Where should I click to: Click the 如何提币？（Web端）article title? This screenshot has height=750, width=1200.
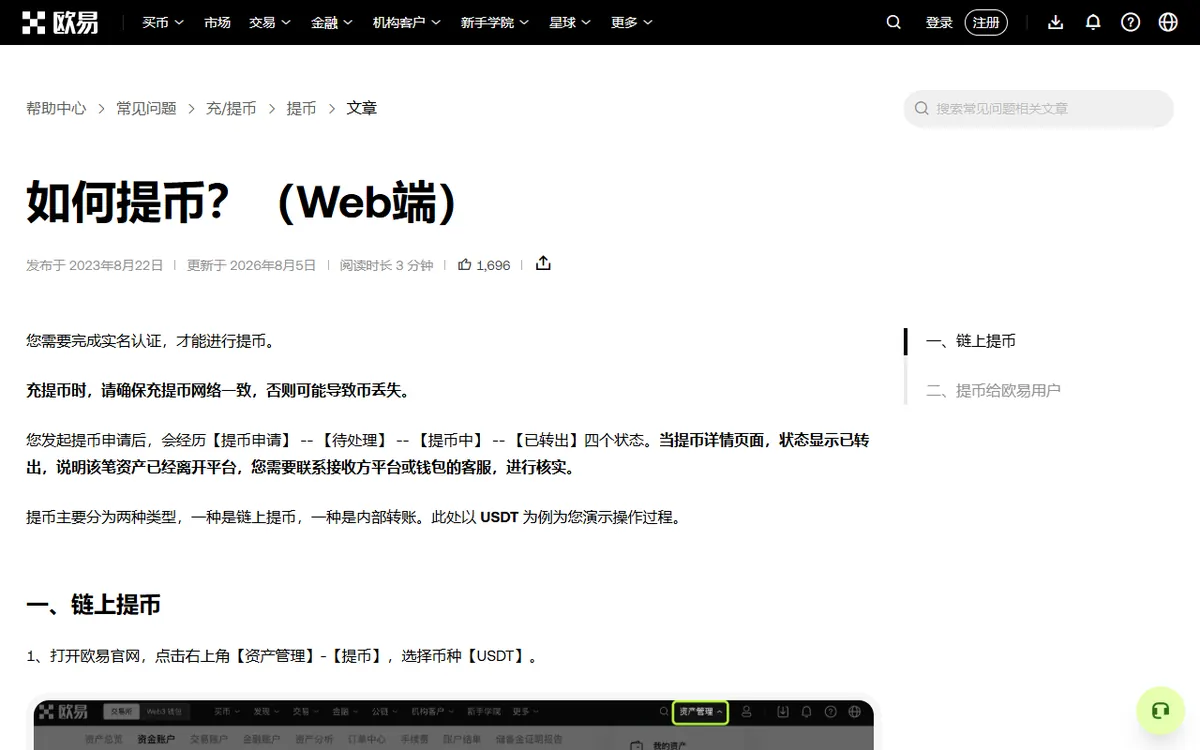243,202
